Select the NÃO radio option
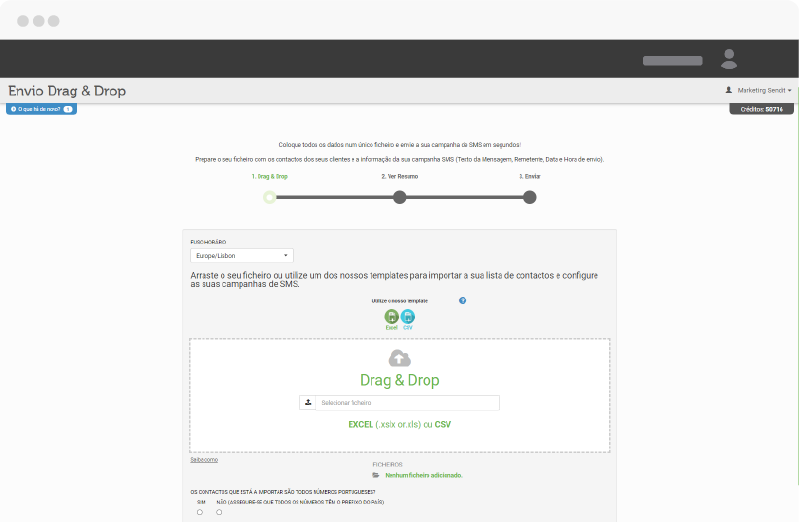 [219, 512]
